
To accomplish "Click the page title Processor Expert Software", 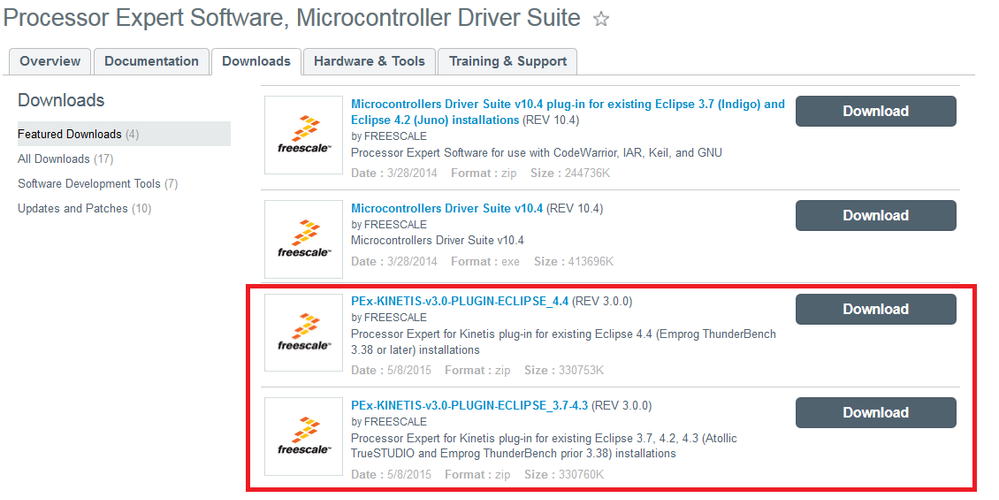I will pos(292,18).
